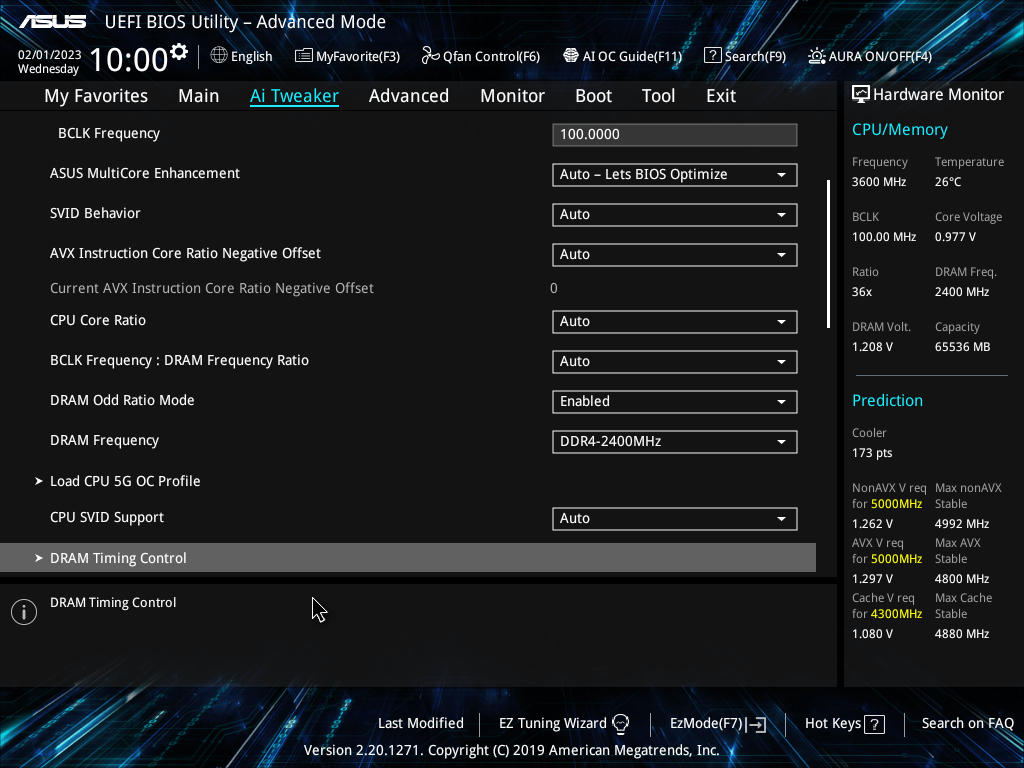Click the DRAM Odd Ratio Mode label

click(122, 400)
